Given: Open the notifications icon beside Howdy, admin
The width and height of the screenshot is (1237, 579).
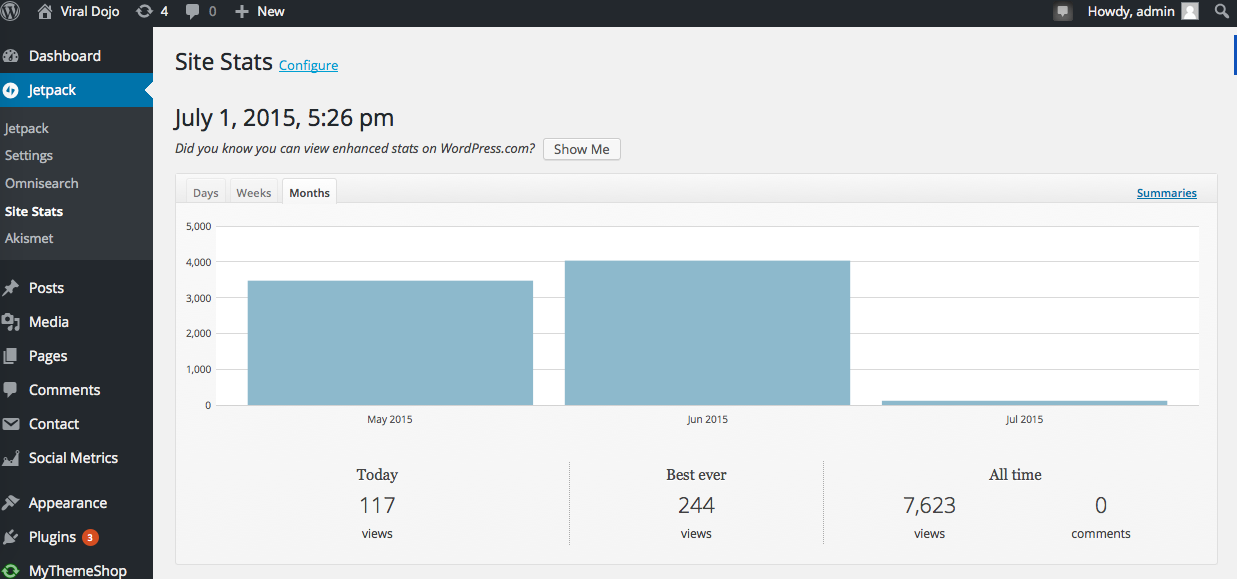Looking at the screenshot, I should click(1063, 12).
